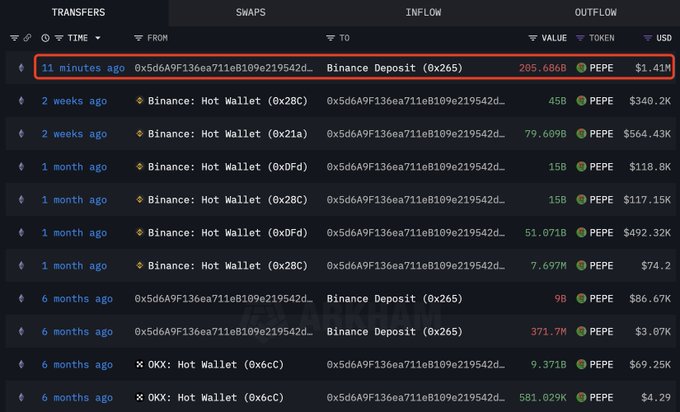
Task: Open the FROM column filter
Action: pos(138,38)
